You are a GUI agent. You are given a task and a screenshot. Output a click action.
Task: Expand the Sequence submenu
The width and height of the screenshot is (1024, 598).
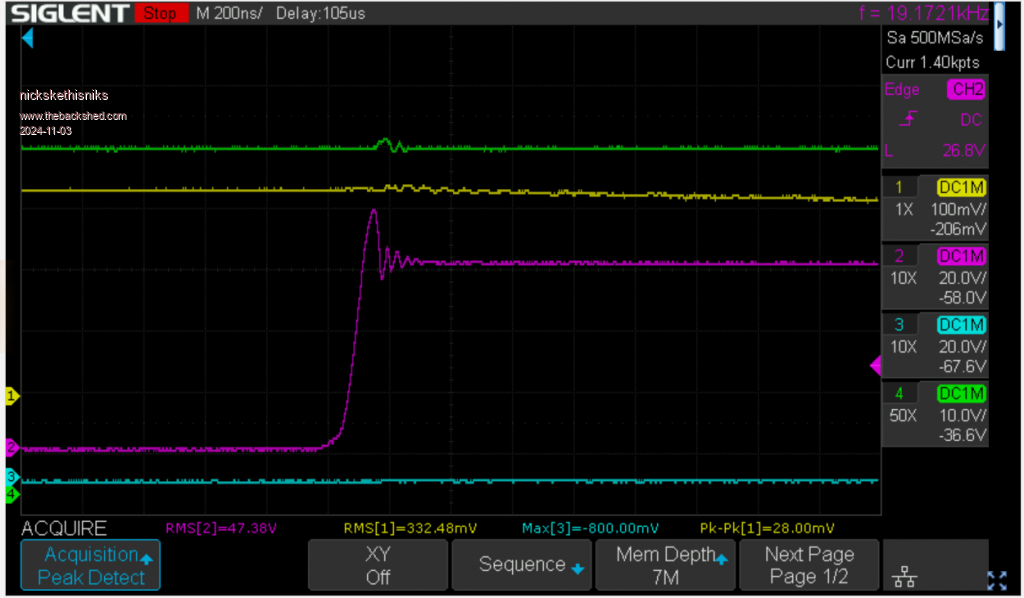(x=522, y=565)
